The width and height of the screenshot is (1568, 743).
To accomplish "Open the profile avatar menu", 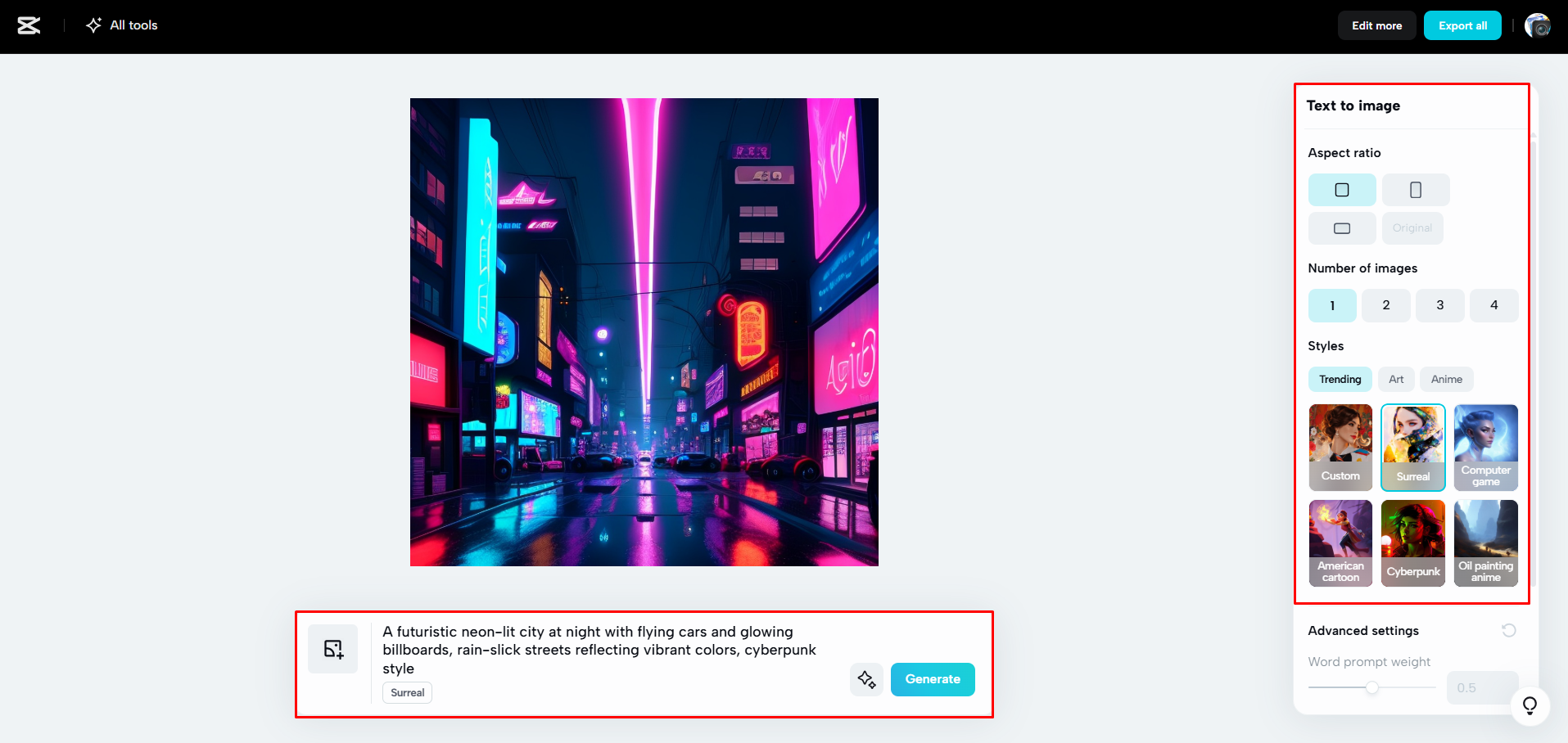I will [1539, 25].
